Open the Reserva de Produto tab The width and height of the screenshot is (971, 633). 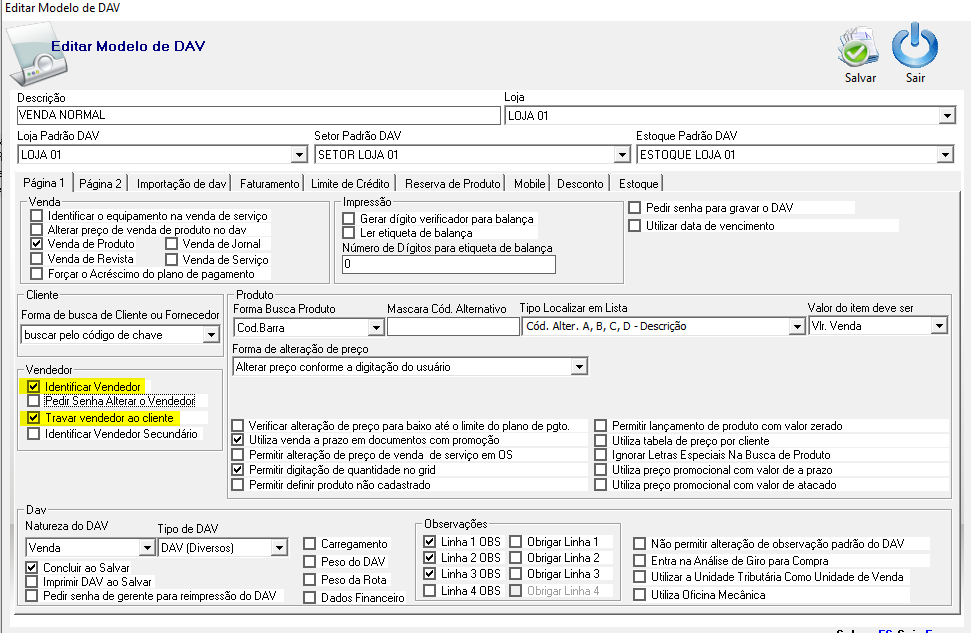(453, 184)
